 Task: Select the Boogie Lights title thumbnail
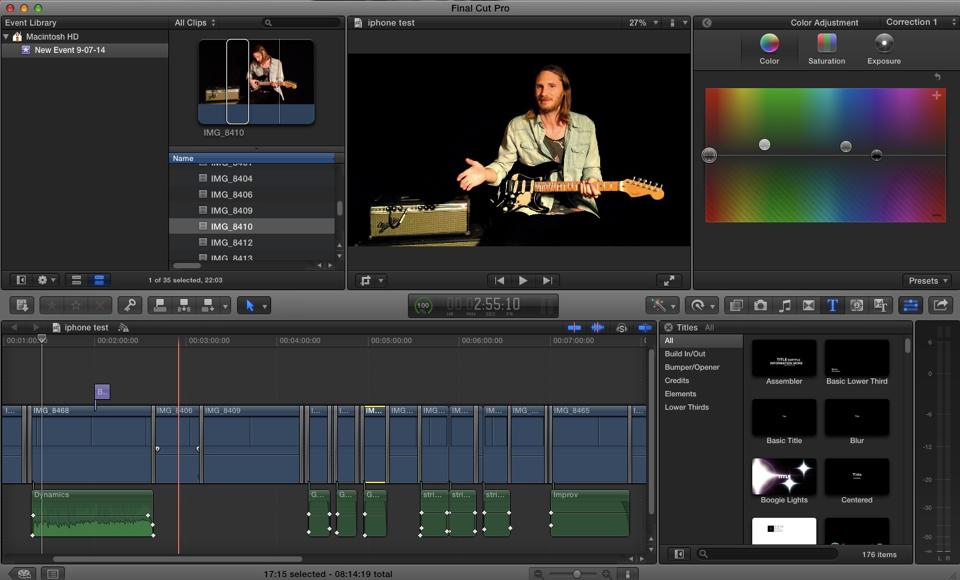tap(784, 476)
